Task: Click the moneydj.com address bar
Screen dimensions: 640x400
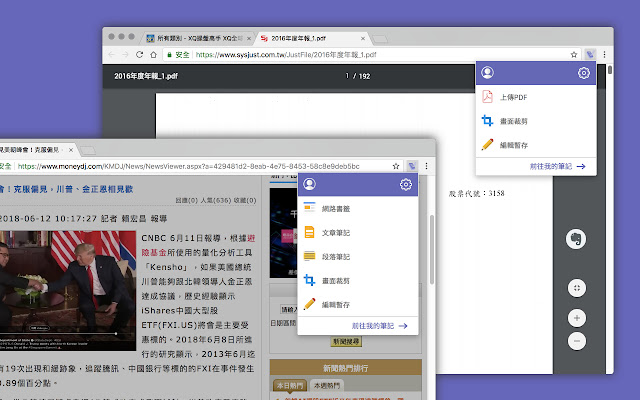Action: (189, 166)
